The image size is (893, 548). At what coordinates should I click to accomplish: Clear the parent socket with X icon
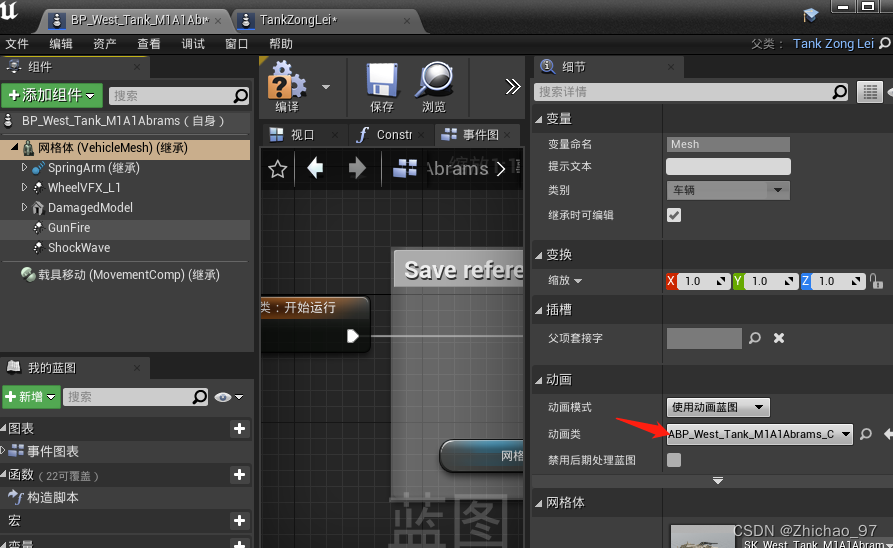click(x=779, y=338)
